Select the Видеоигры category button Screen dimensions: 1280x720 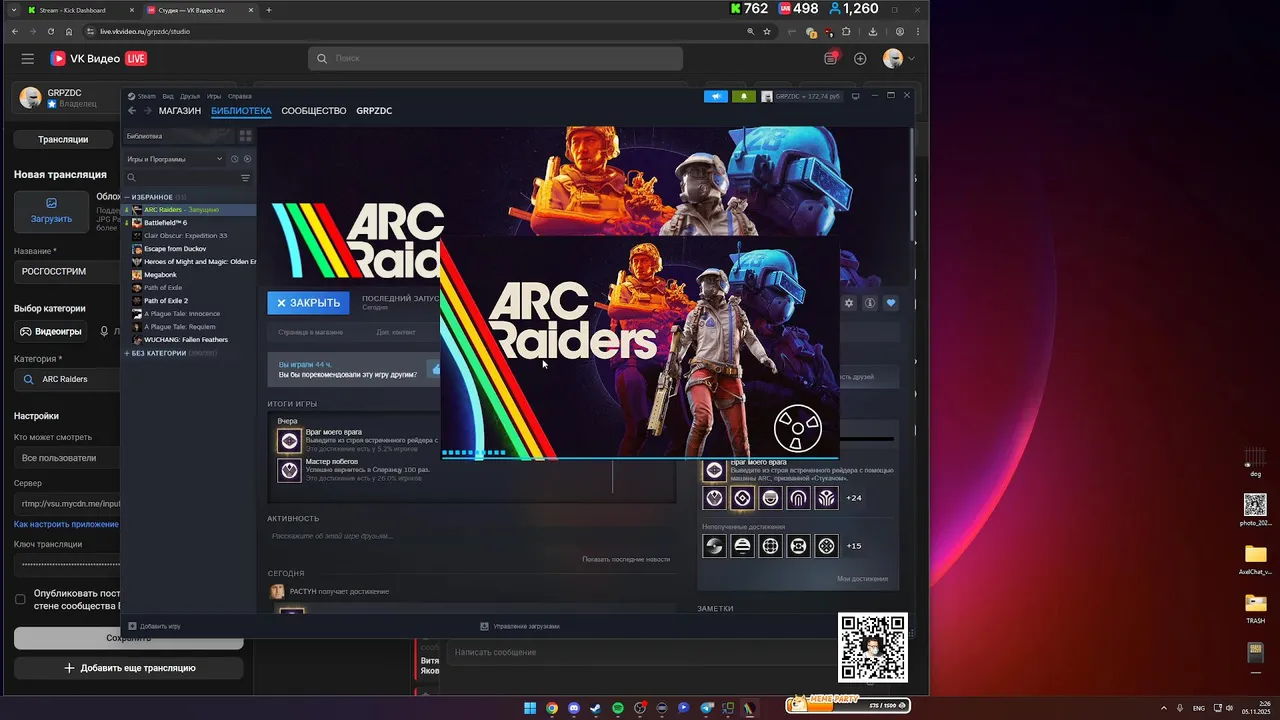(x=51, y=331)
